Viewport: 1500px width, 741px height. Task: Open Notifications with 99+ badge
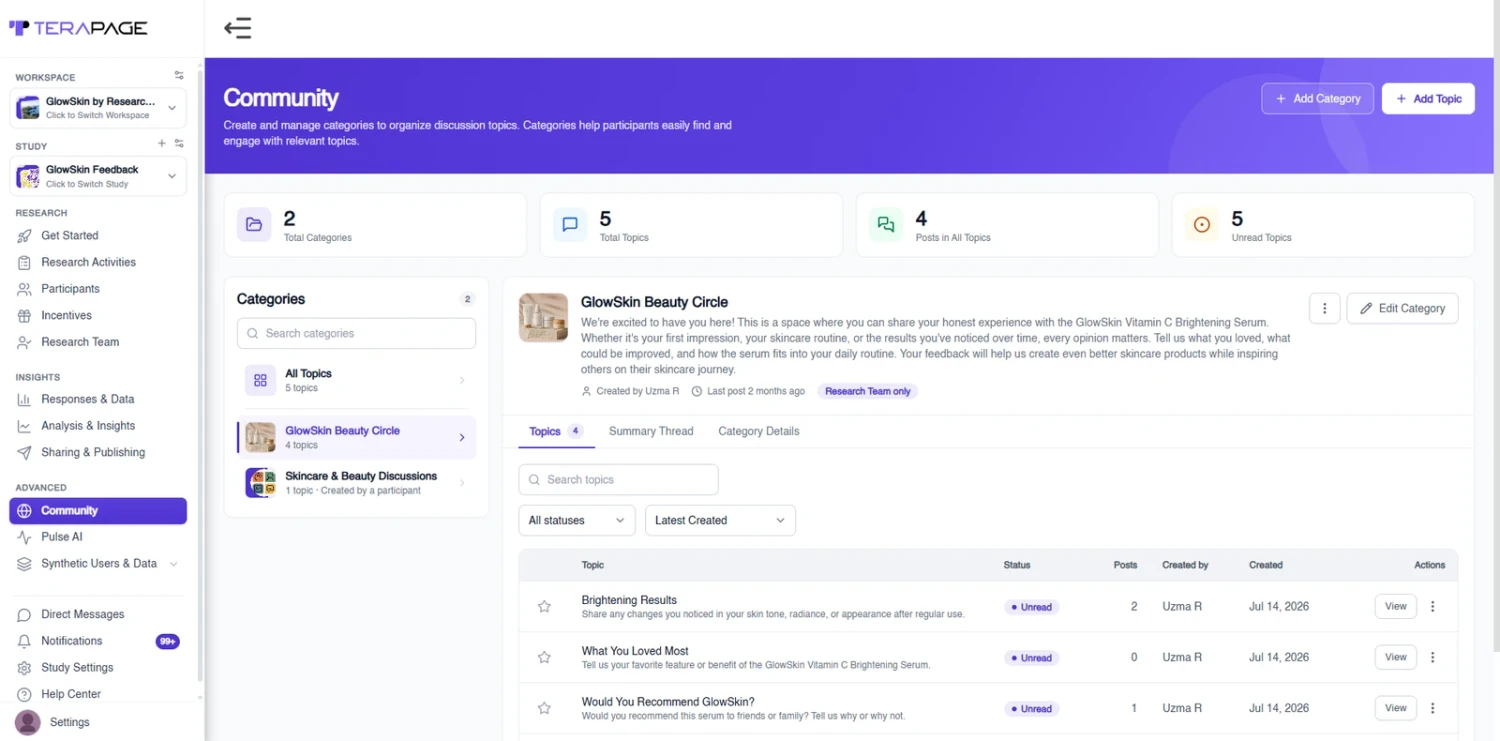coord(98,641)
